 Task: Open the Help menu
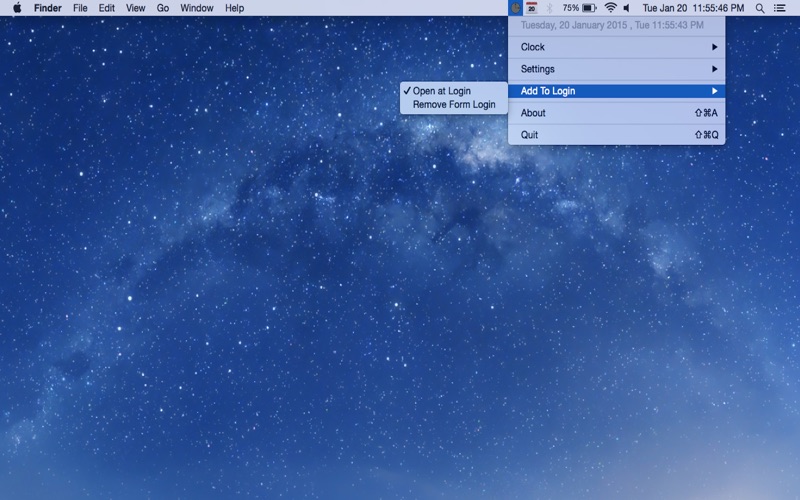(x=235, y=8)
